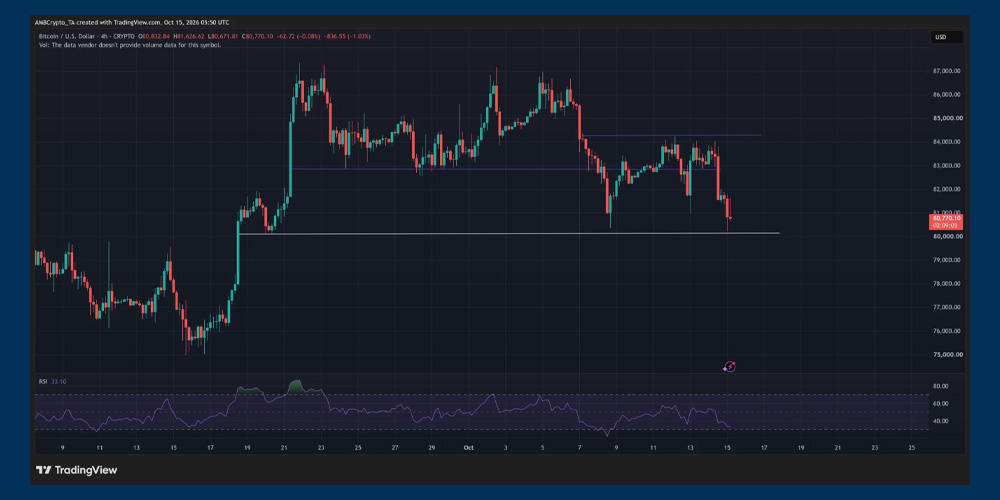This screenshot has width=1000, height=500.
Task: Click the lightning event marker icon
Action: (x=730, y=367)
